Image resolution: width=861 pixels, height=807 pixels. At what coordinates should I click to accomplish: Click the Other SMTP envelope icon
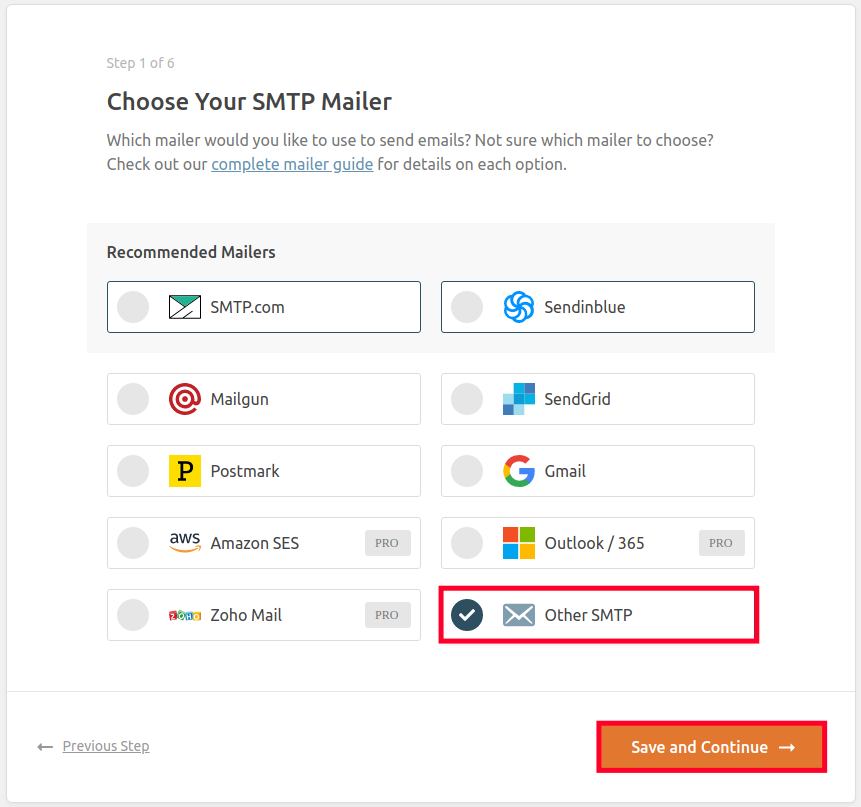tap(519, 615)
